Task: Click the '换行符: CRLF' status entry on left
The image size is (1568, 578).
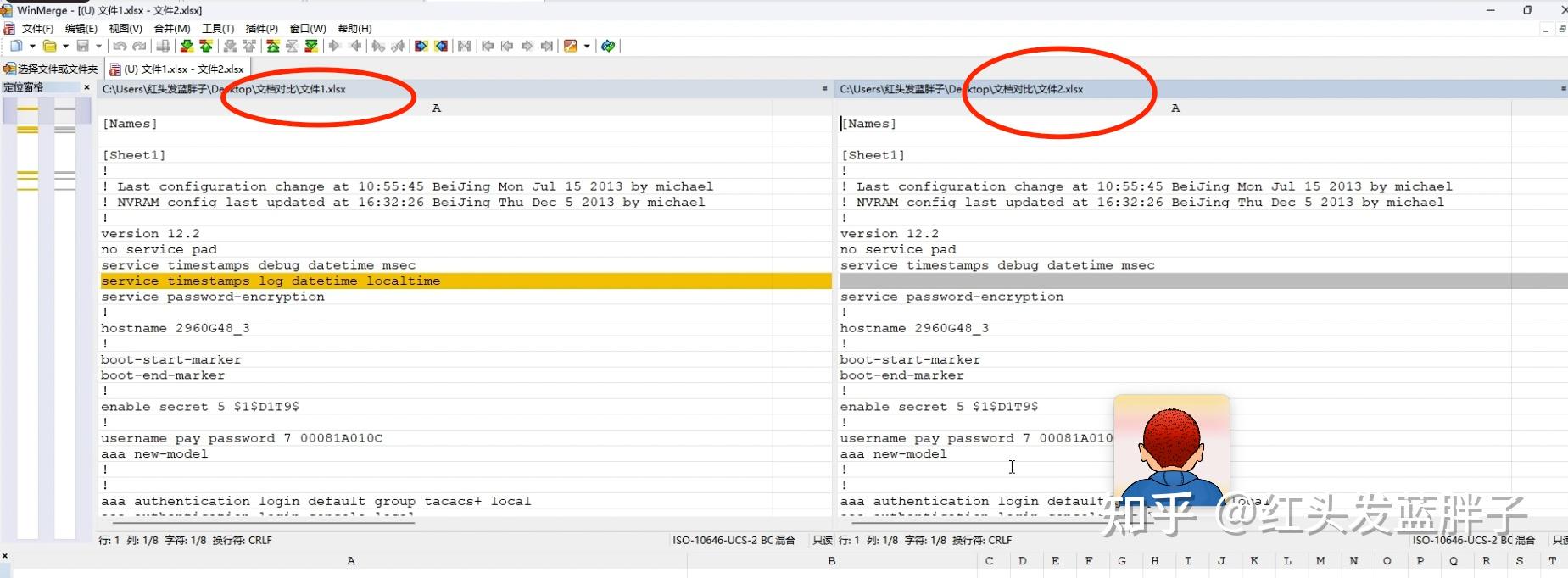Action: (x=243, y=540)
